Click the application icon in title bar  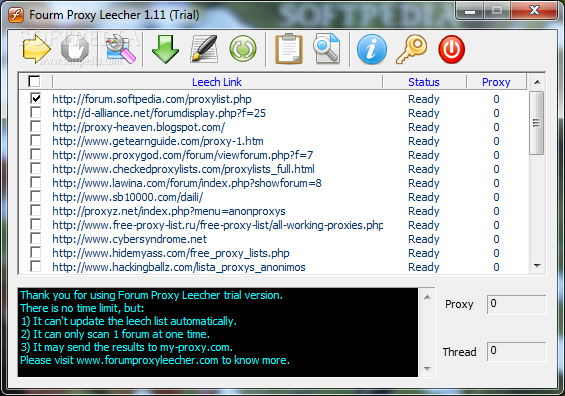16,15
